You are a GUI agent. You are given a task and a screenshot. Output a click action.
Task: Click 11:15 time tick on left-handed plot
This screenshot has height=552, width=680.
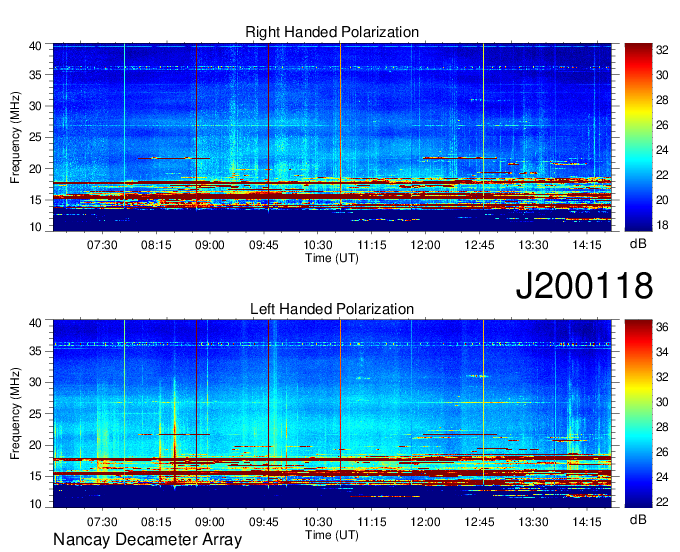[x=372, y=522]
